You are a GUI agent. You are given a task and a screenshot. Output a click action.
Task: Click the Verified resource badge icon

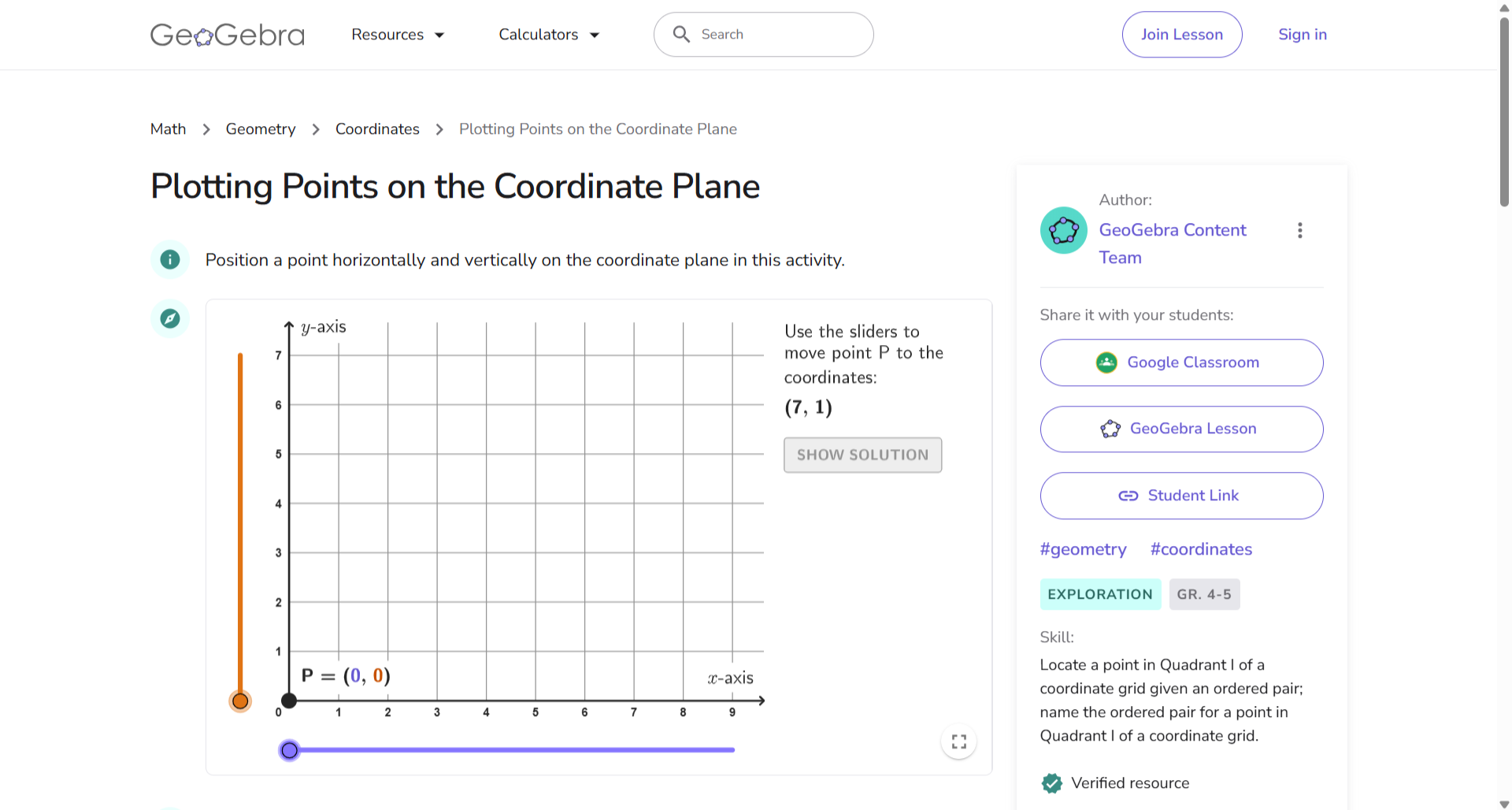coord(1051,783)
